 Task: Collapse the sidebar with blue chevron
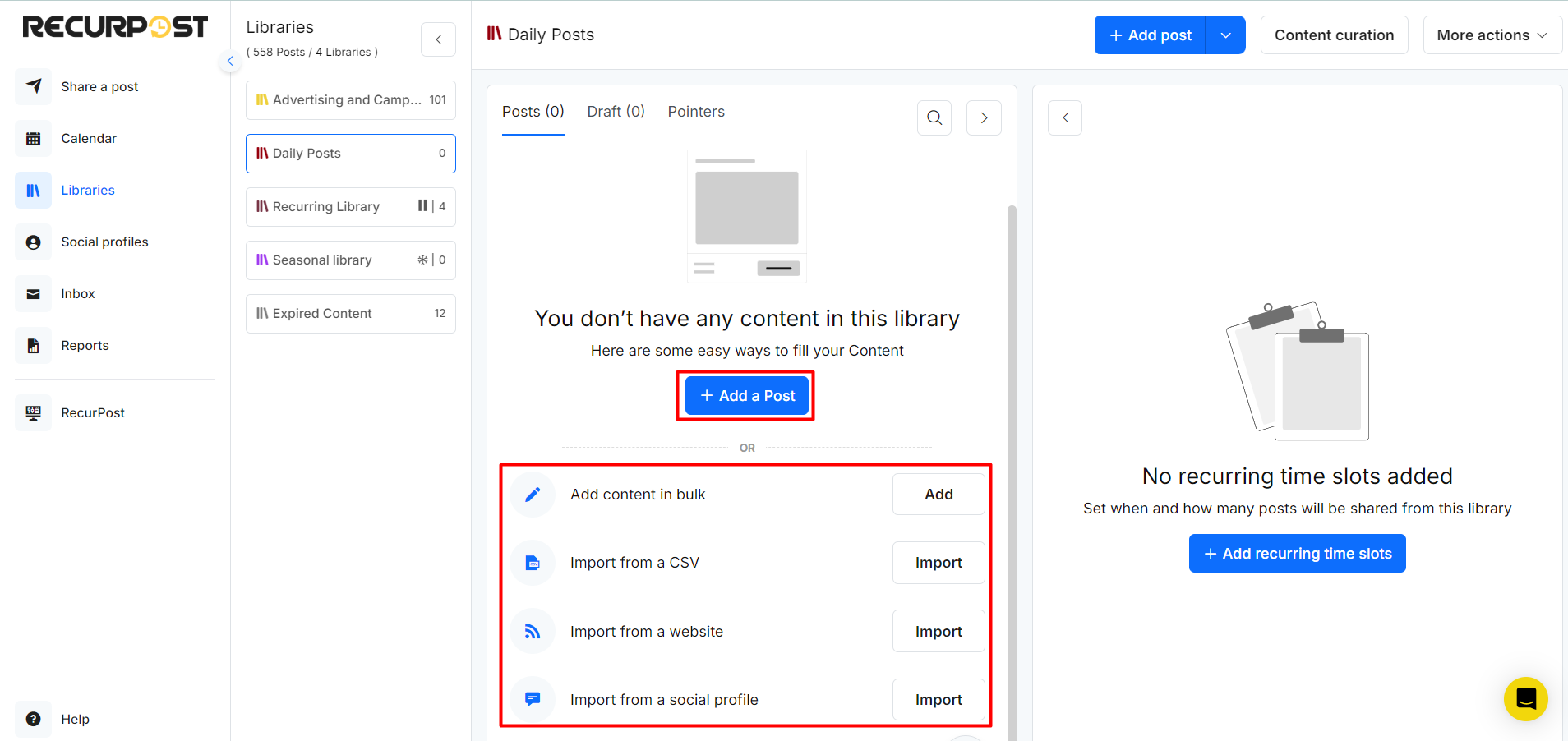[x=230, y=61]
